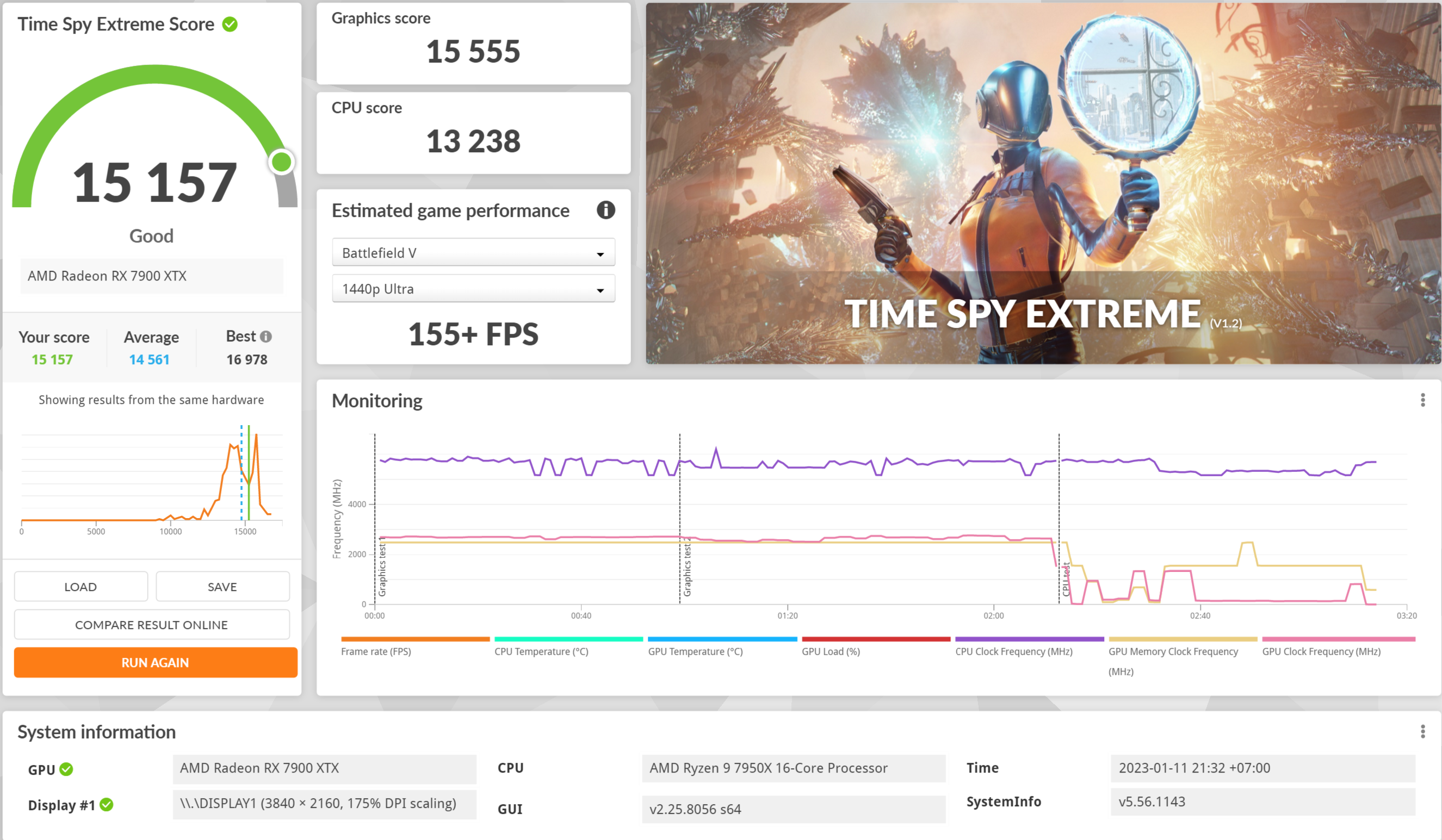The width and height of the screenshot is (1442, 840).
Task: Click the AMD Radeon RX 7900 XTX field under Good
Action: tap(152, 276)
